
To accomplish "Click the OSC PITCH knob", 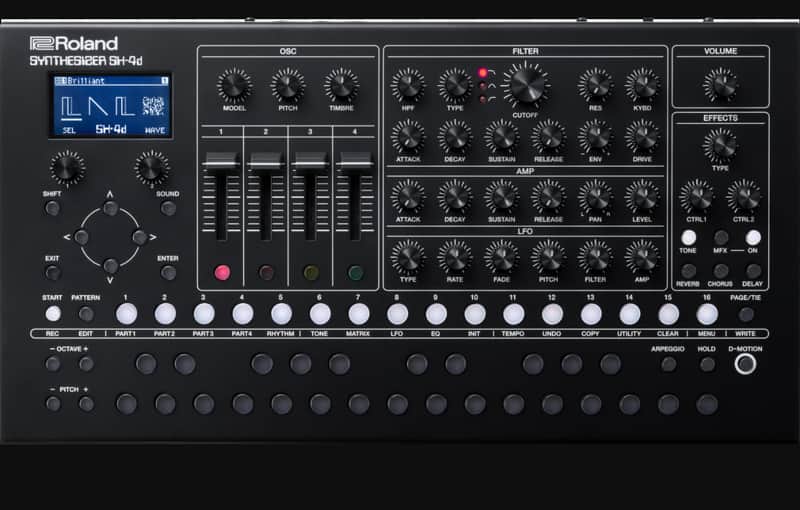I will [288, 86].
